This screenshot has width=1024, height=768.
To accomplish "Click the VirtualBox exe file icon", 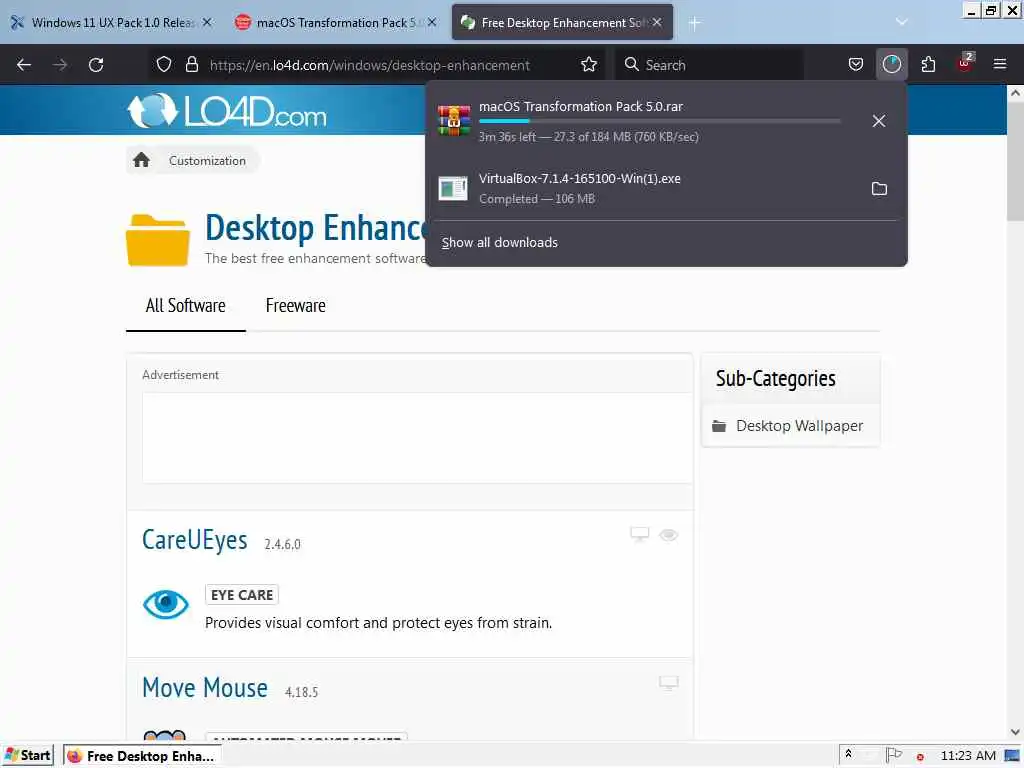I will [453, 189].
